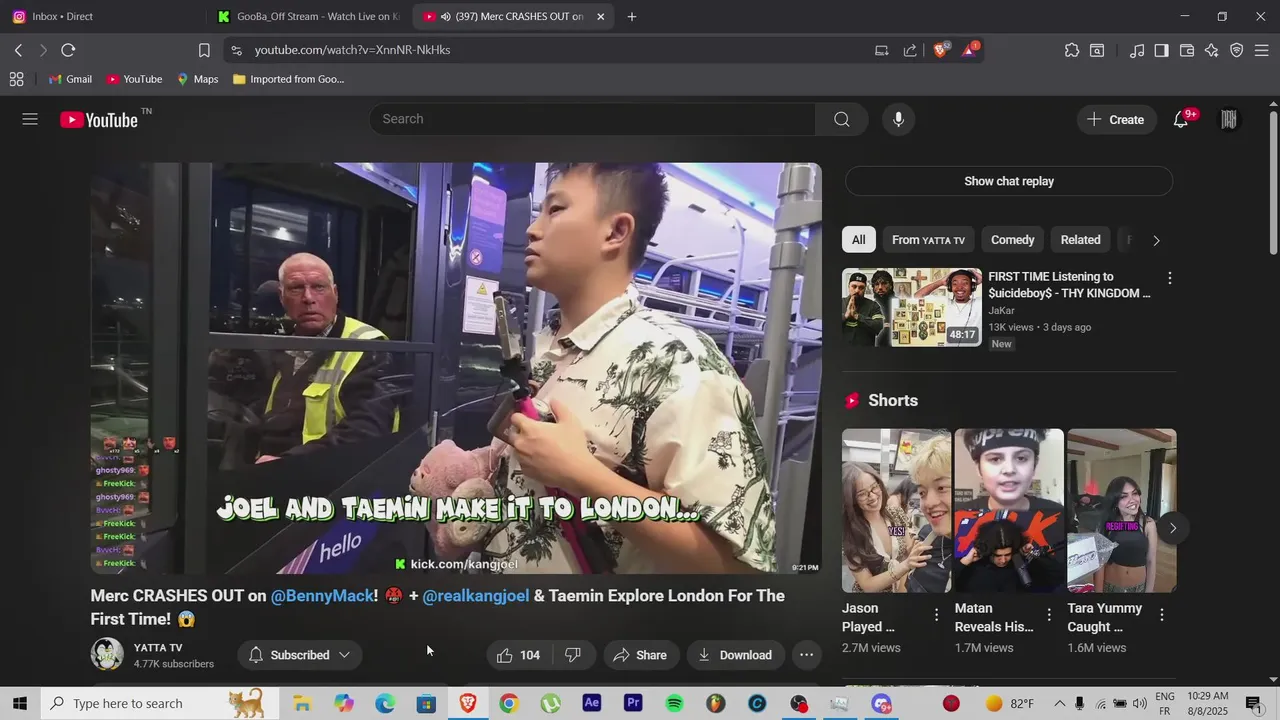The height and width of the screenshot is (720, 1280).
Task: Open the Imported from Goo... bookmarks folder
Action: point(288,79)
